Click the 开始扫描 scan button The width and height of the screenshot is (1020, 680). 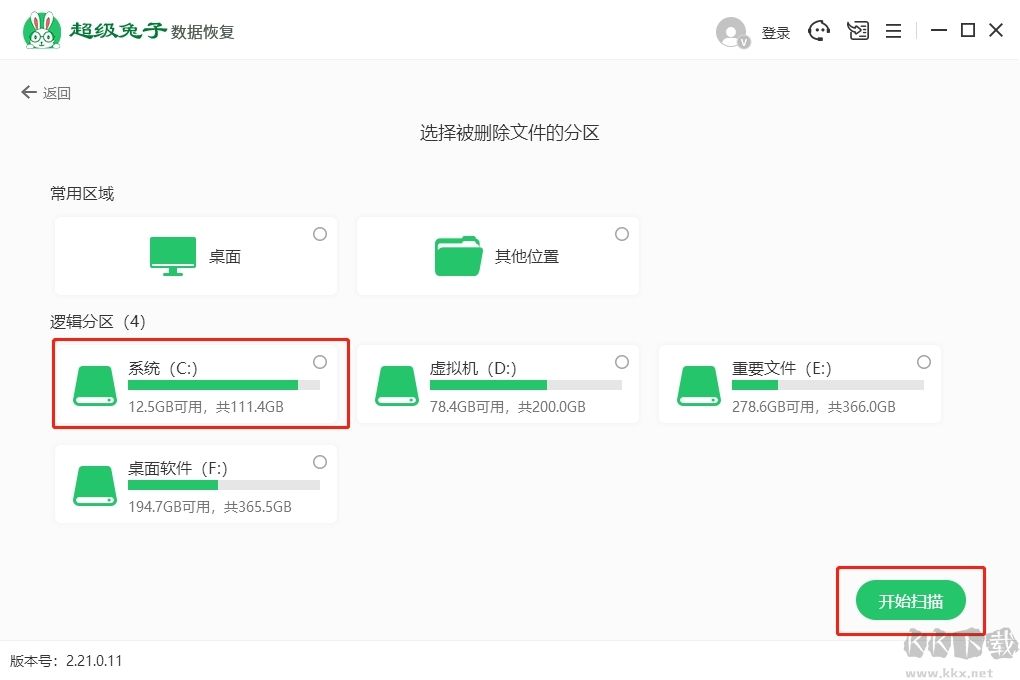coord(911,600)
